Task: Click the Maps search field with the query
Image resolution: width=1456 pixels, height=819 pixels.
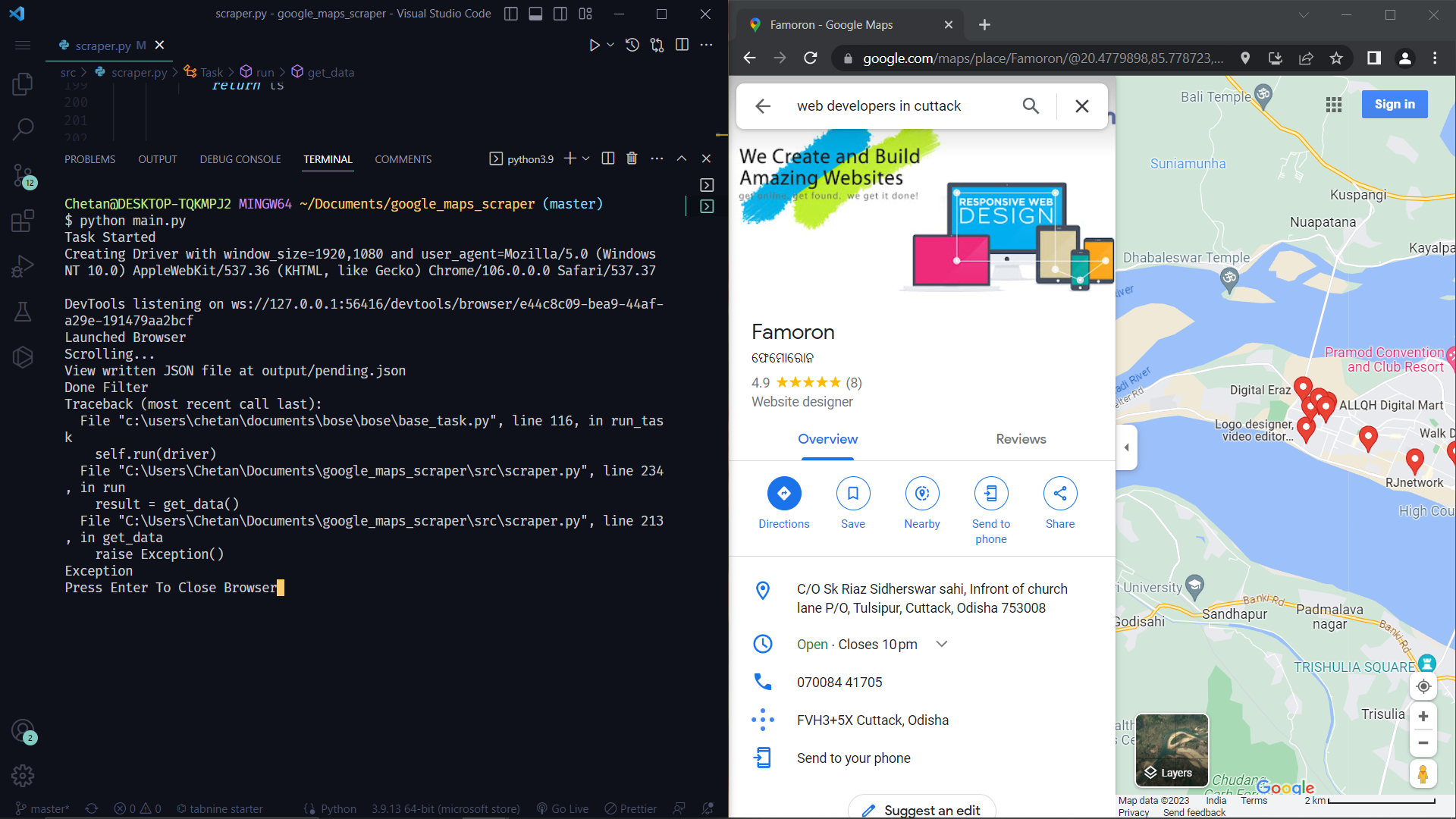Action: point(895,105)
